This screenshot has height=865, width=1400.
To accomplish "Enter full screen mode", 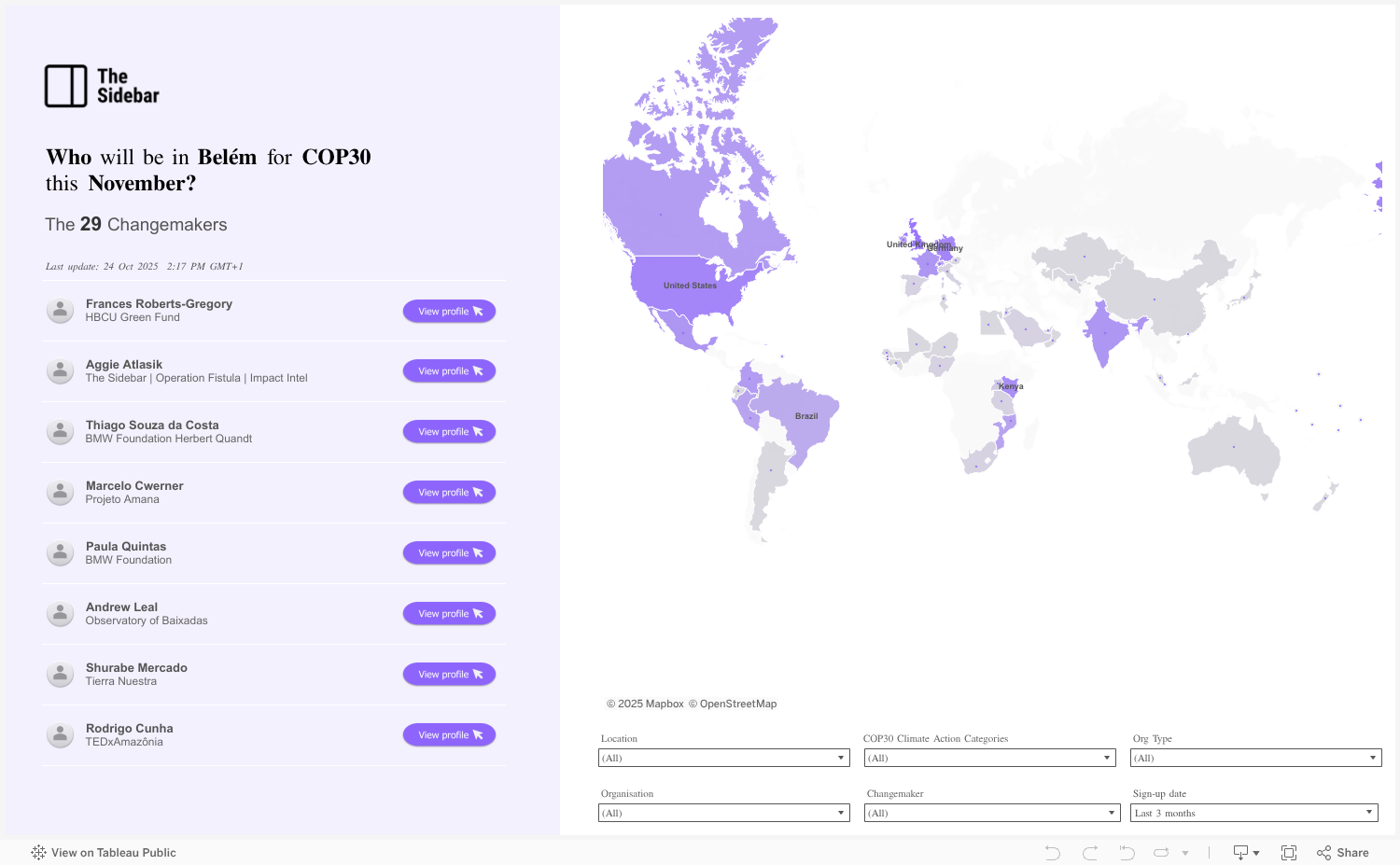I will [1289, 853].
